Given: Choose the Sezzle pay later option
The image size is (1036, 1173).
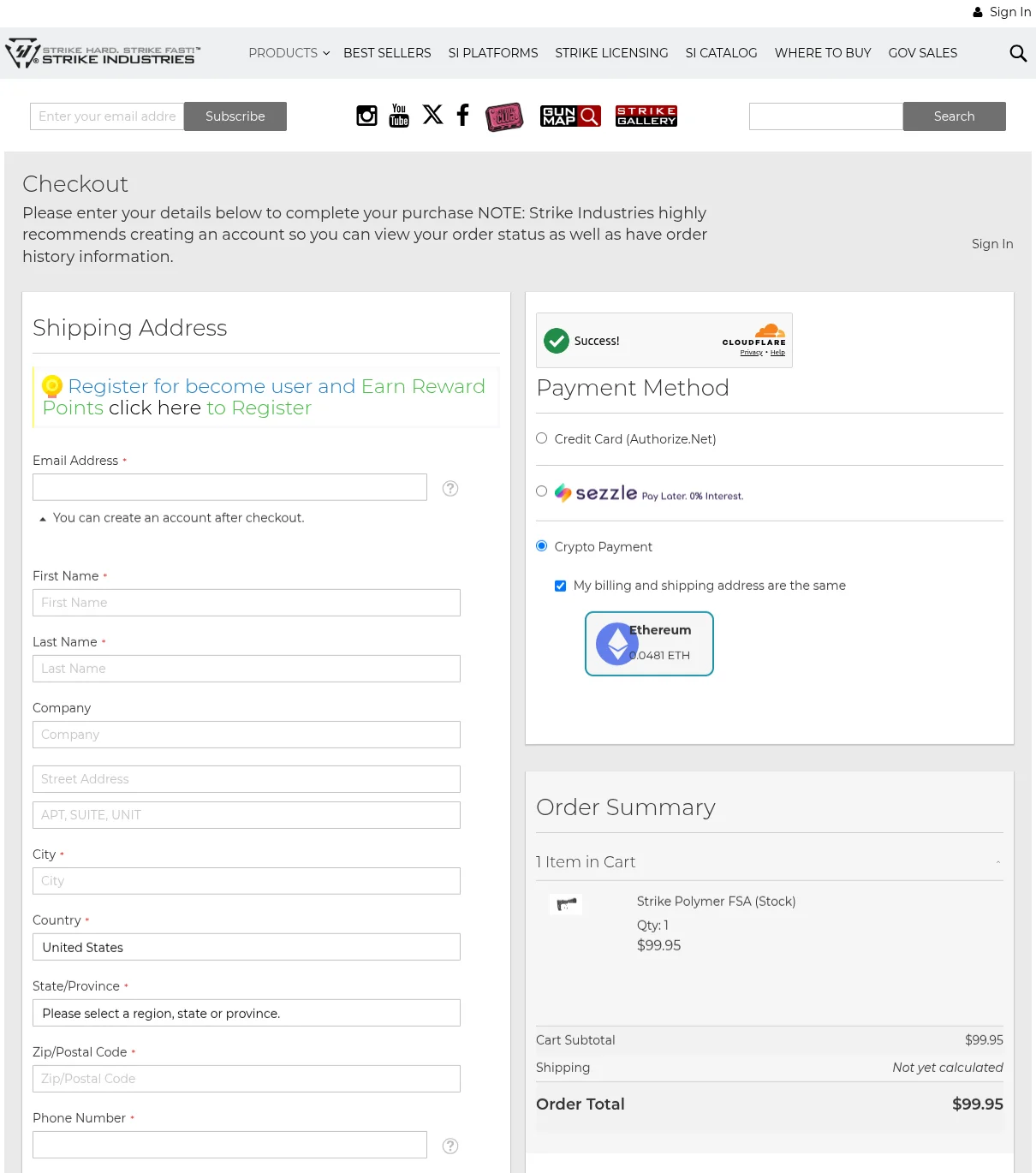Looking at the screenshot, I should tap(542, 491).
